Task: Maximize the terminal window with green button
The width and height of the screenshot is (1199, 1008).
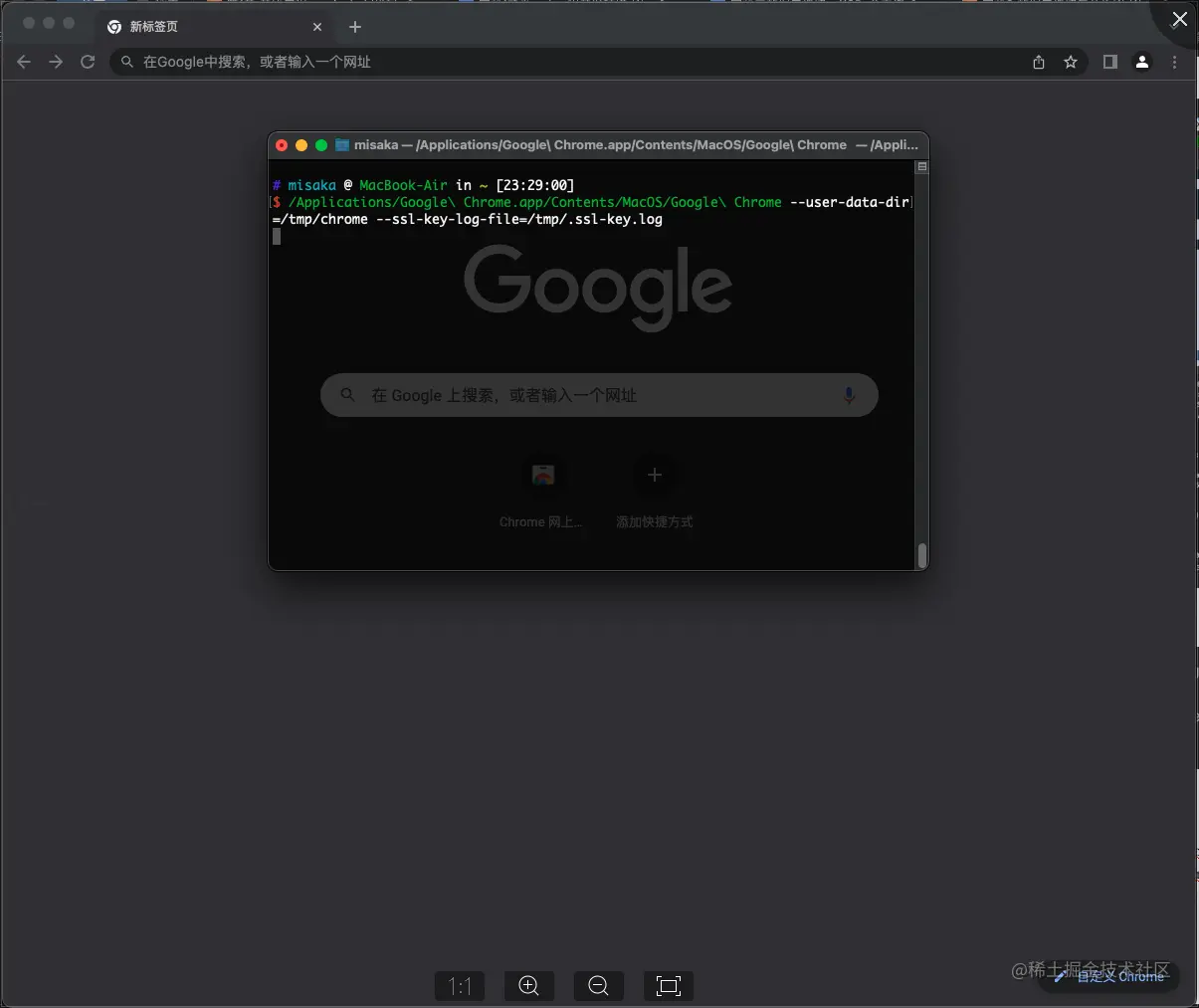Action: coord(321,145)
